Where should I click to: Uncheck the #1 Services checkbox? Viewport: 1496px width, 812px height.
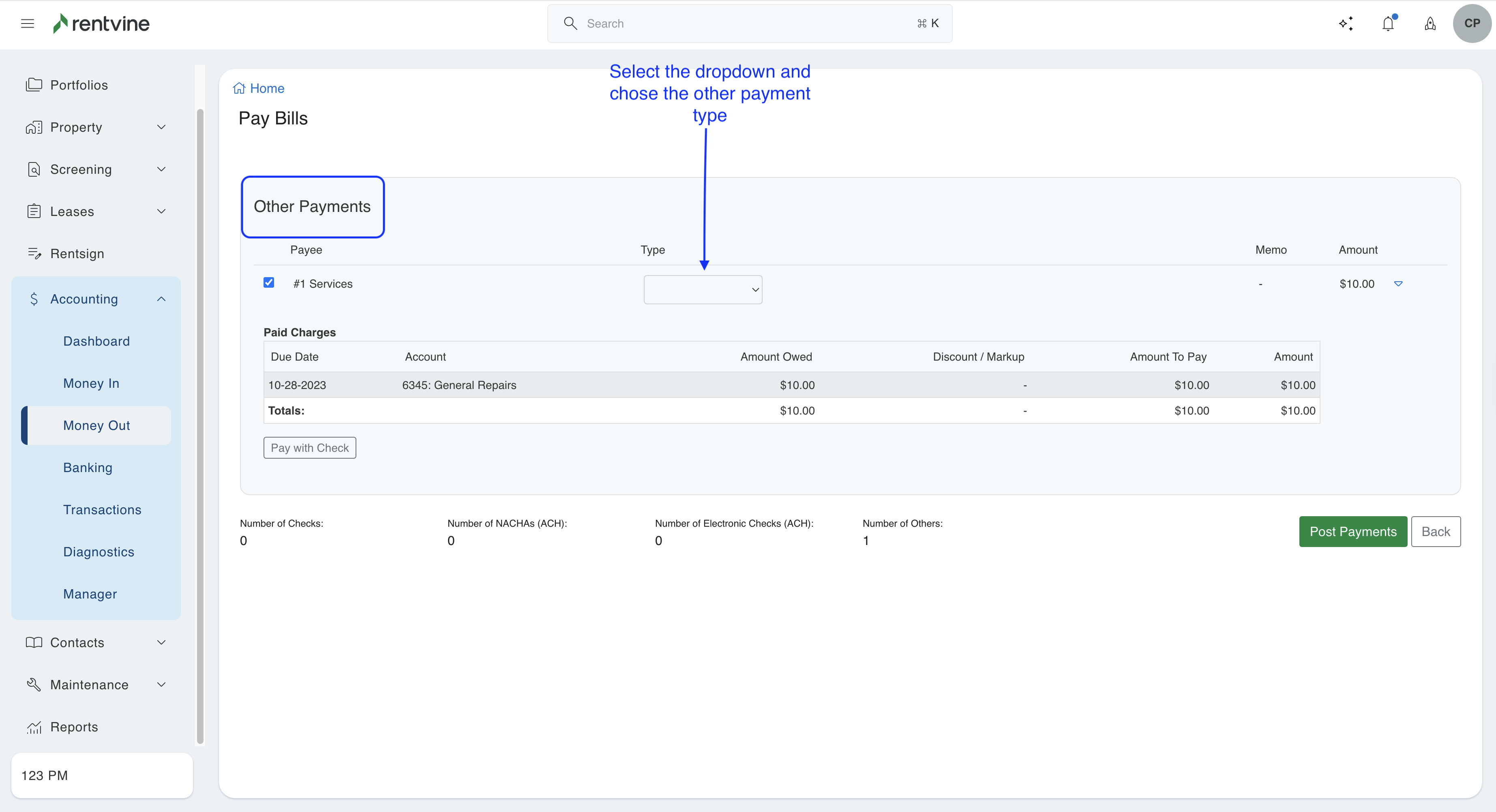[x=269, y=283]
